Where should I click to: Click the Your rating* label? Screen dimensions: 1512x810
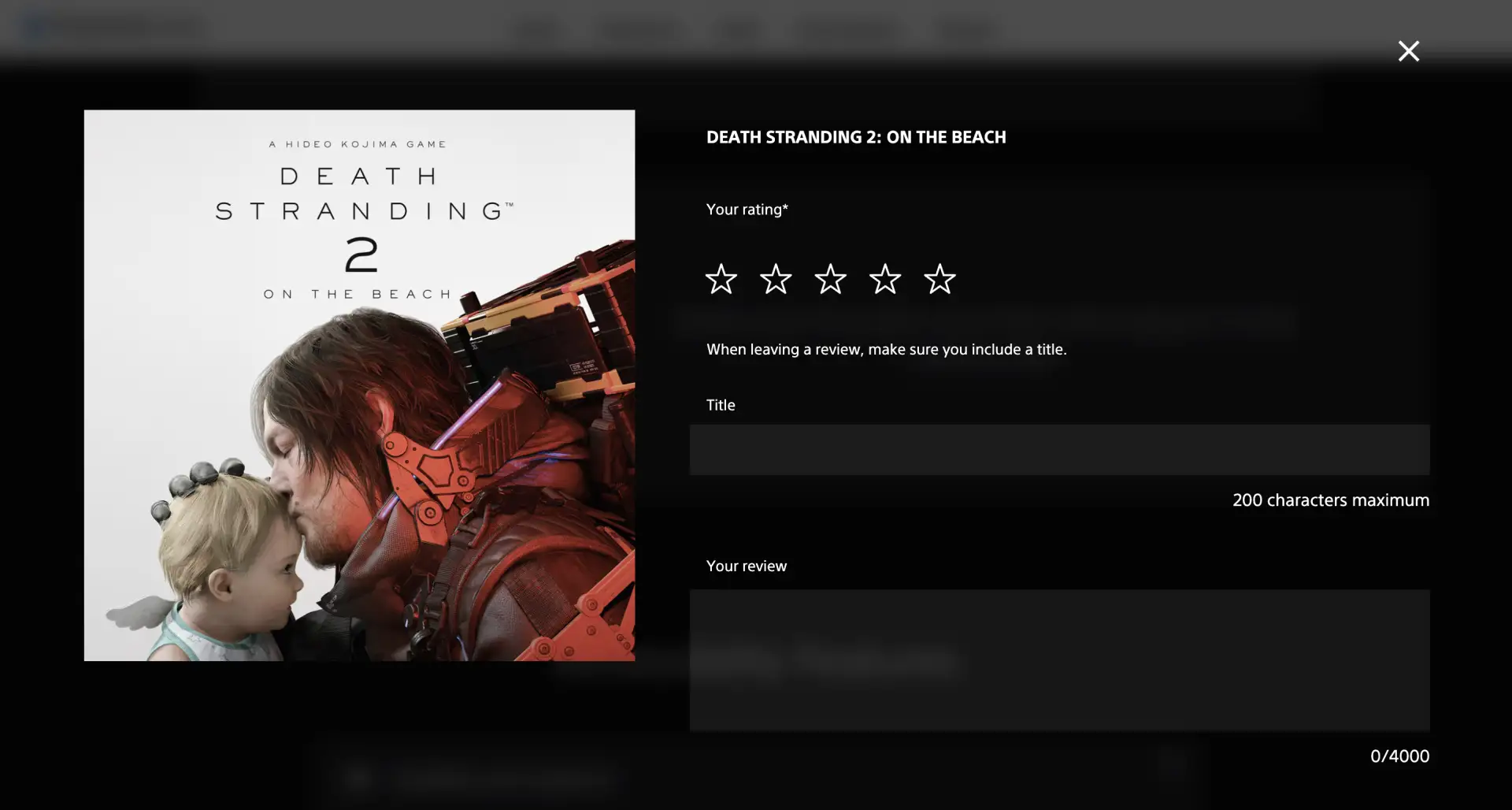(x=747, y=210)
